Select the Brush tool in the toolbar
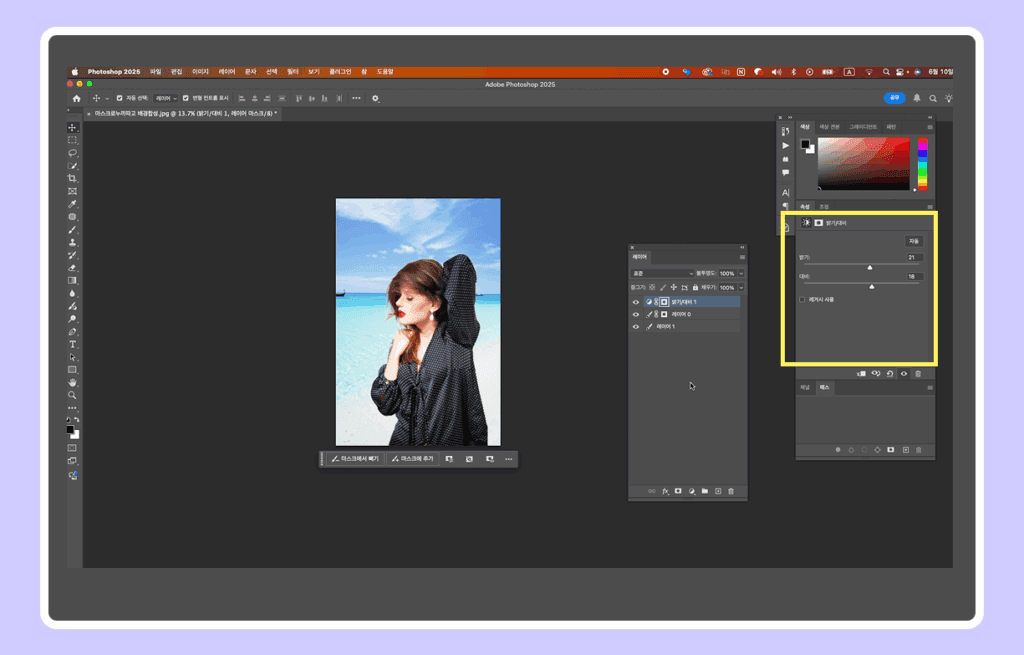 pyautogui.click(x=72, y=229)
